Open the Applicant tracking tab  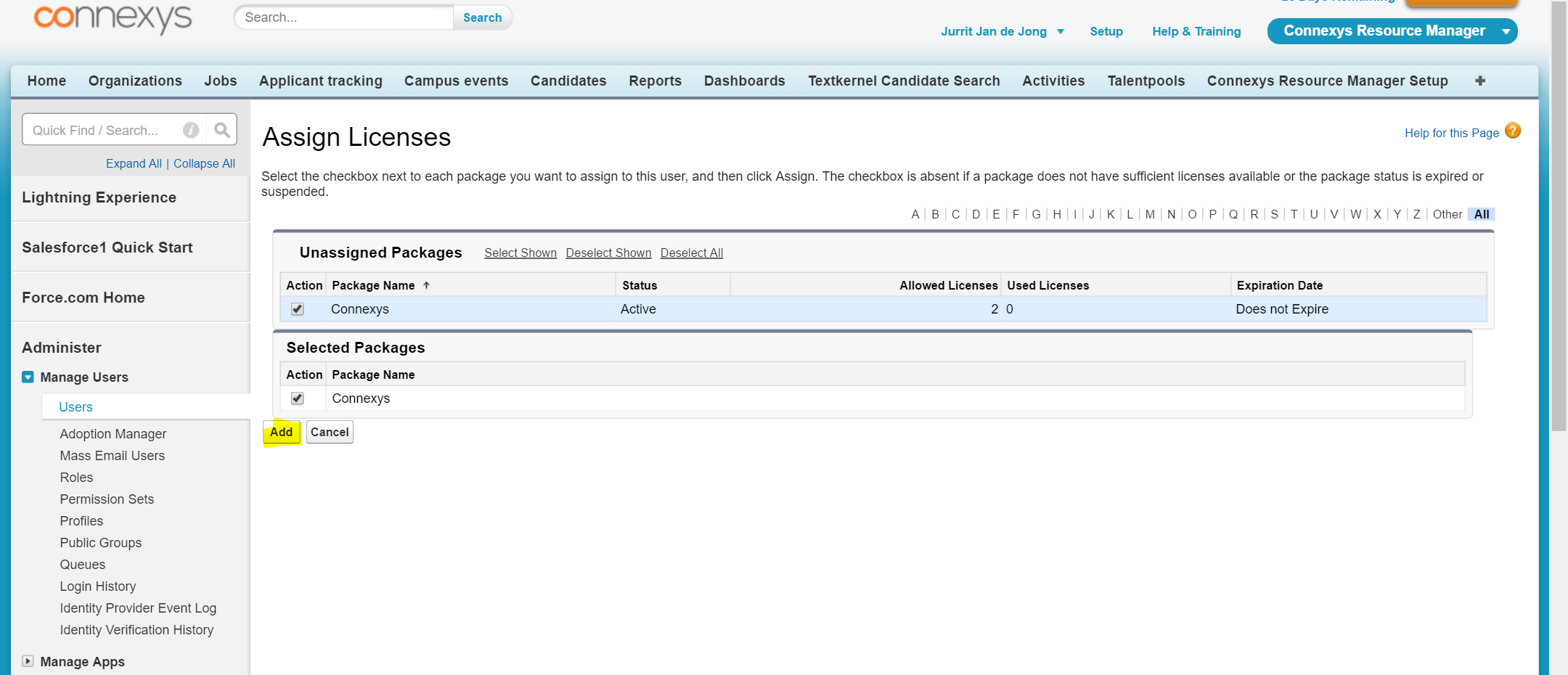(x=321, y=81)
